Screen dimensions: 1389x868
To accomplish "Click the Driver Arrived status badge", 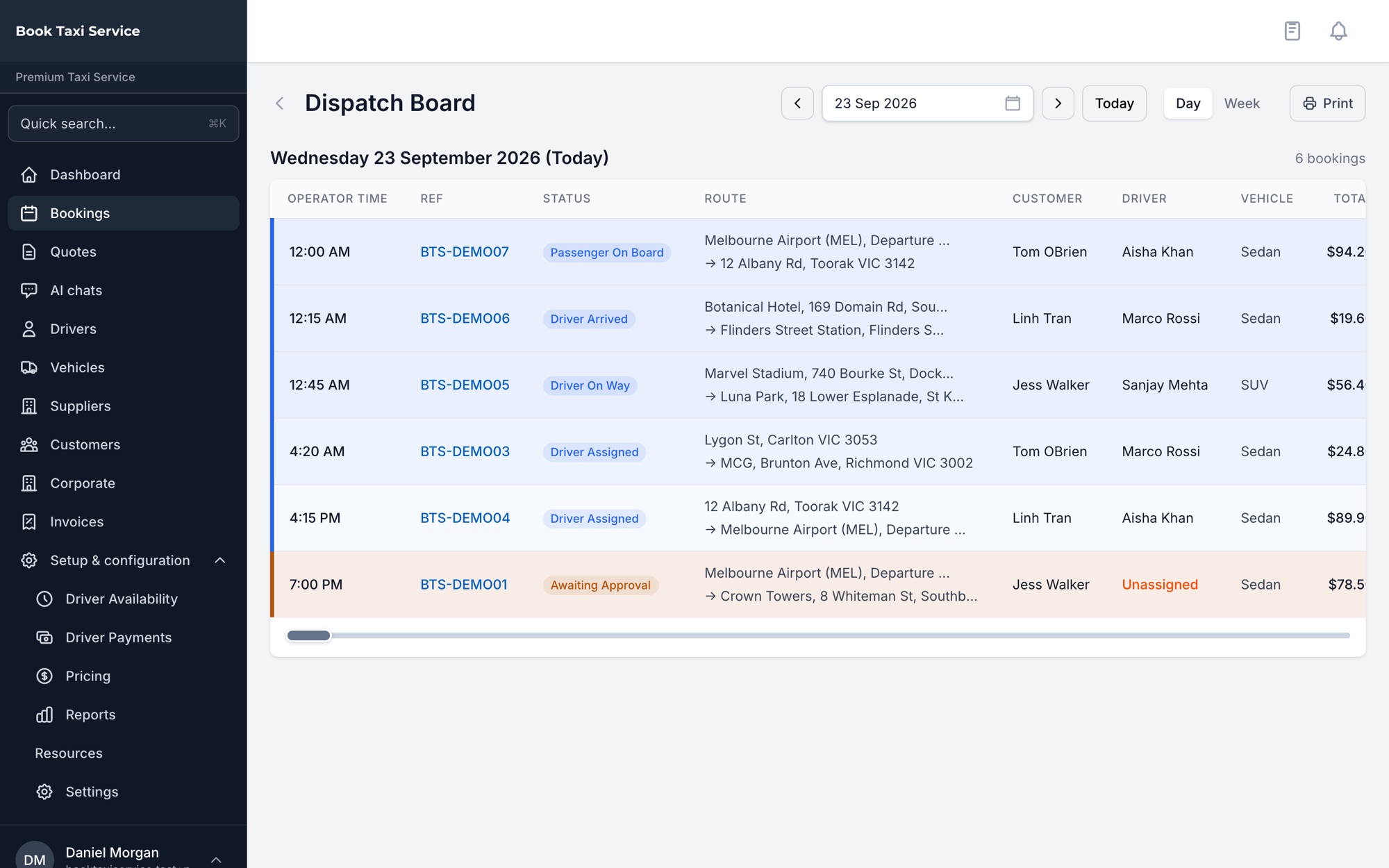I will 589,319.
